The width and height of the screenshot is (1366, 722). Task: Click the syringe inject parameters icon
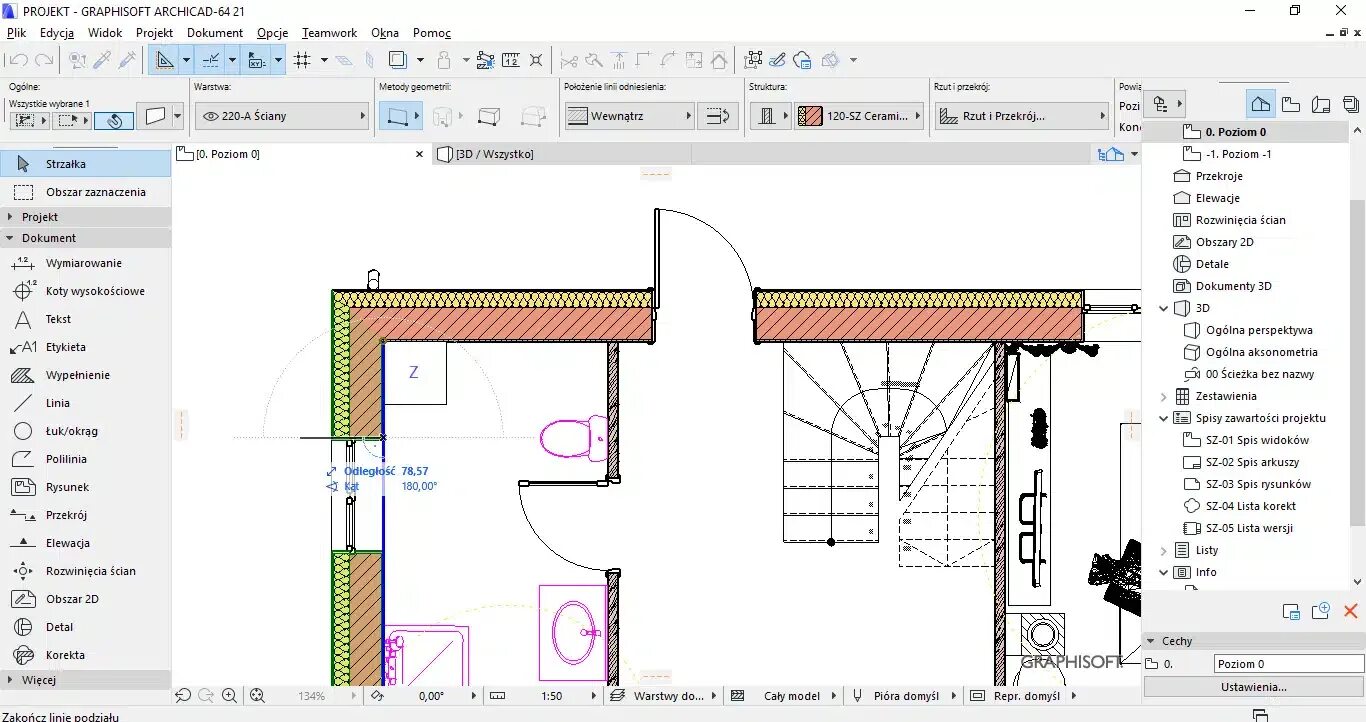pos(128,60)
